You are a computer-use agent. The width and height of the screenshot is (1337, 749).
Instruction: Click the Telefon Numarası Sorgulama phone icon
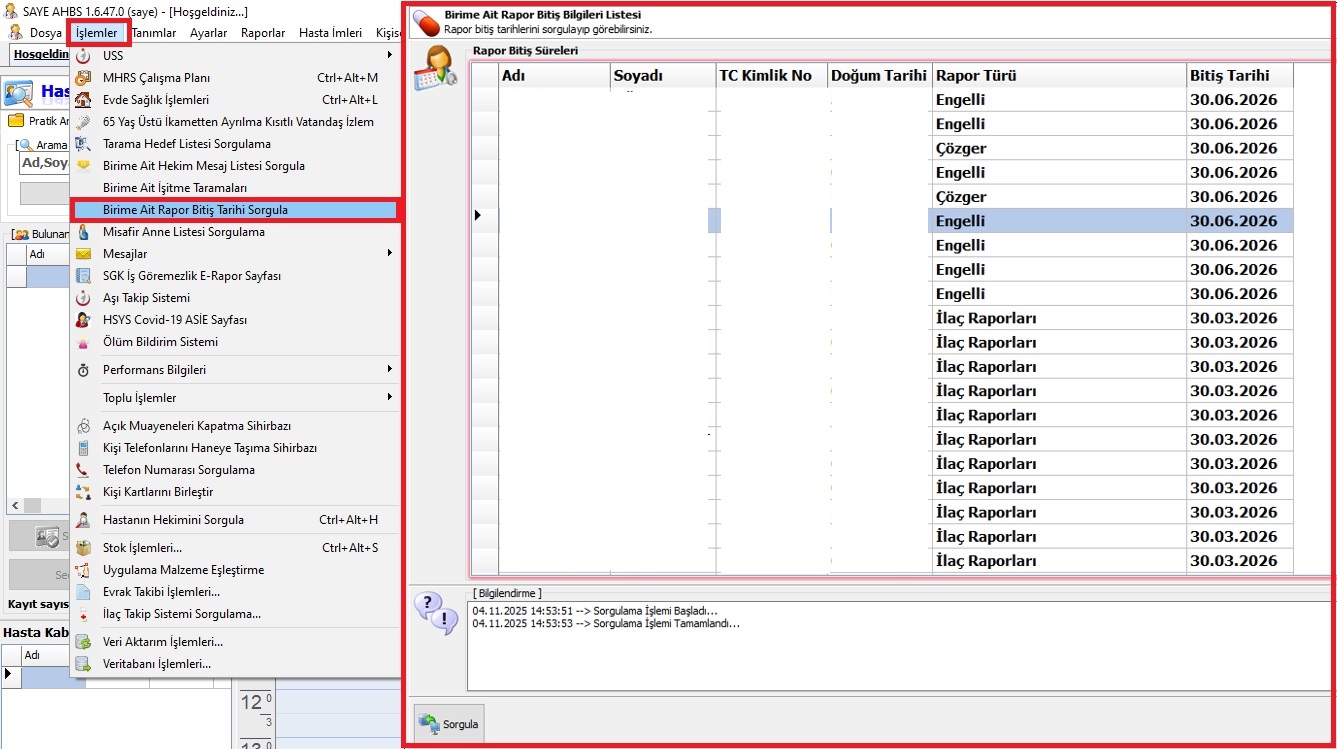[x=83, y=470]
